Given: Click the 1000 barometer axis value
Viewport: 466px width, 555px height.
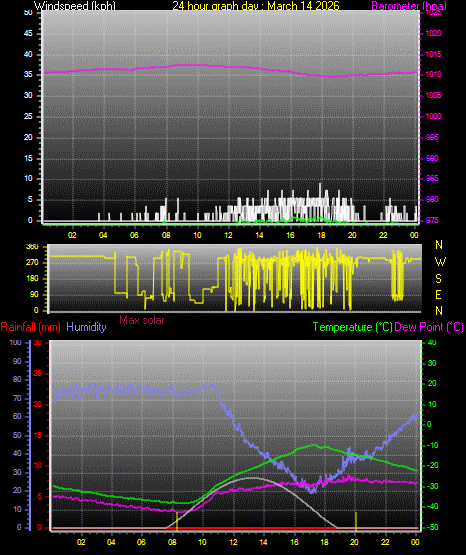Looking at the screenshot, I should [x=433, y=116].
